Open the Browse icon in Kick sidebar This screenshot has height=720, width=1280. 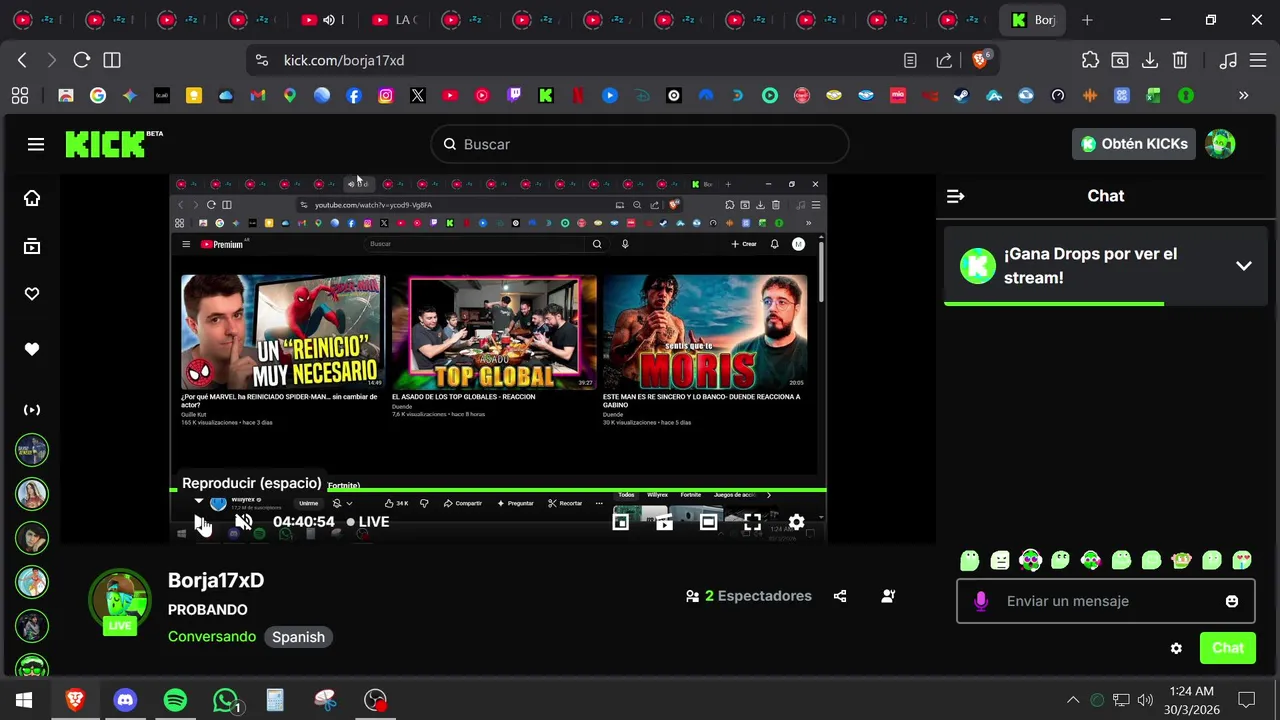point(32,246)
